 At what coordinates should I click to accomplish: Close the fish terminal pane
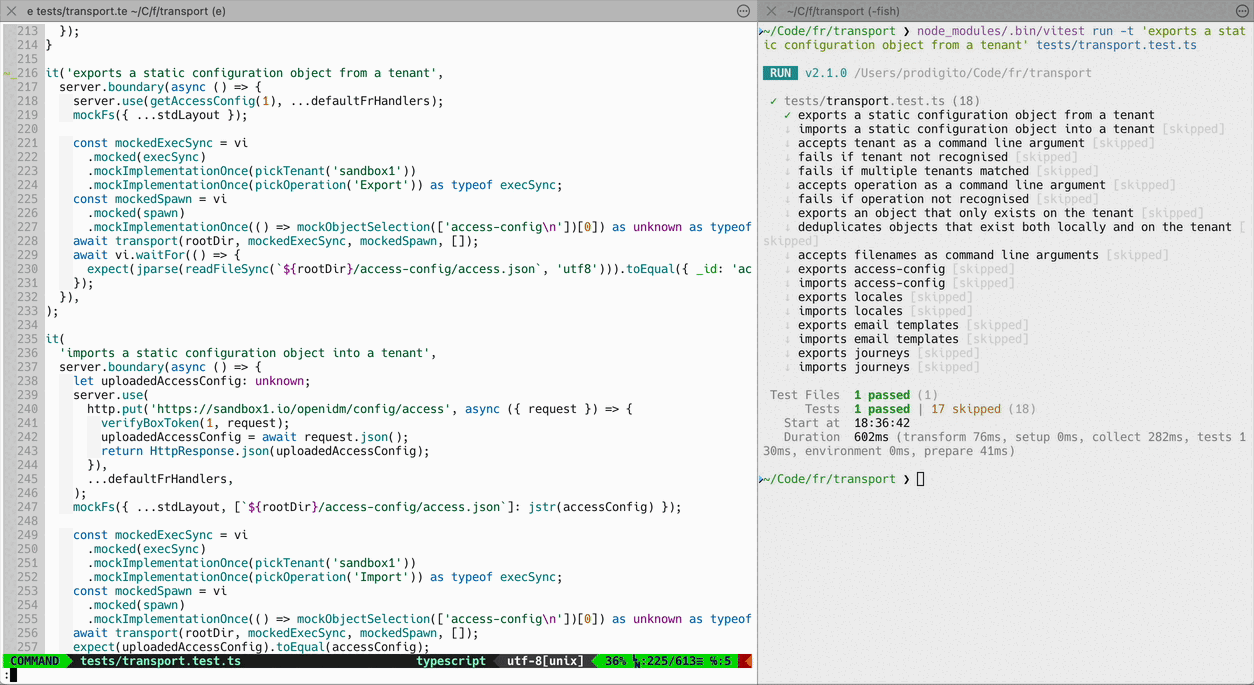pyautogui.click(x=771, y=10)
